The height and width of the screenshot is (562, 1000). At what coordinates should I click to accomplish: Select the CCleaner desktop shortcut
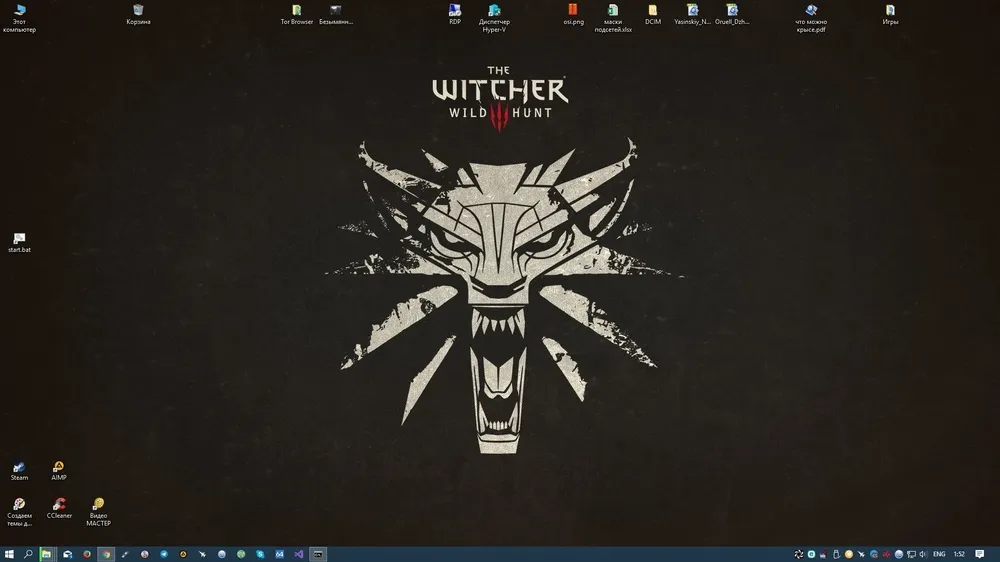[59, 508]
